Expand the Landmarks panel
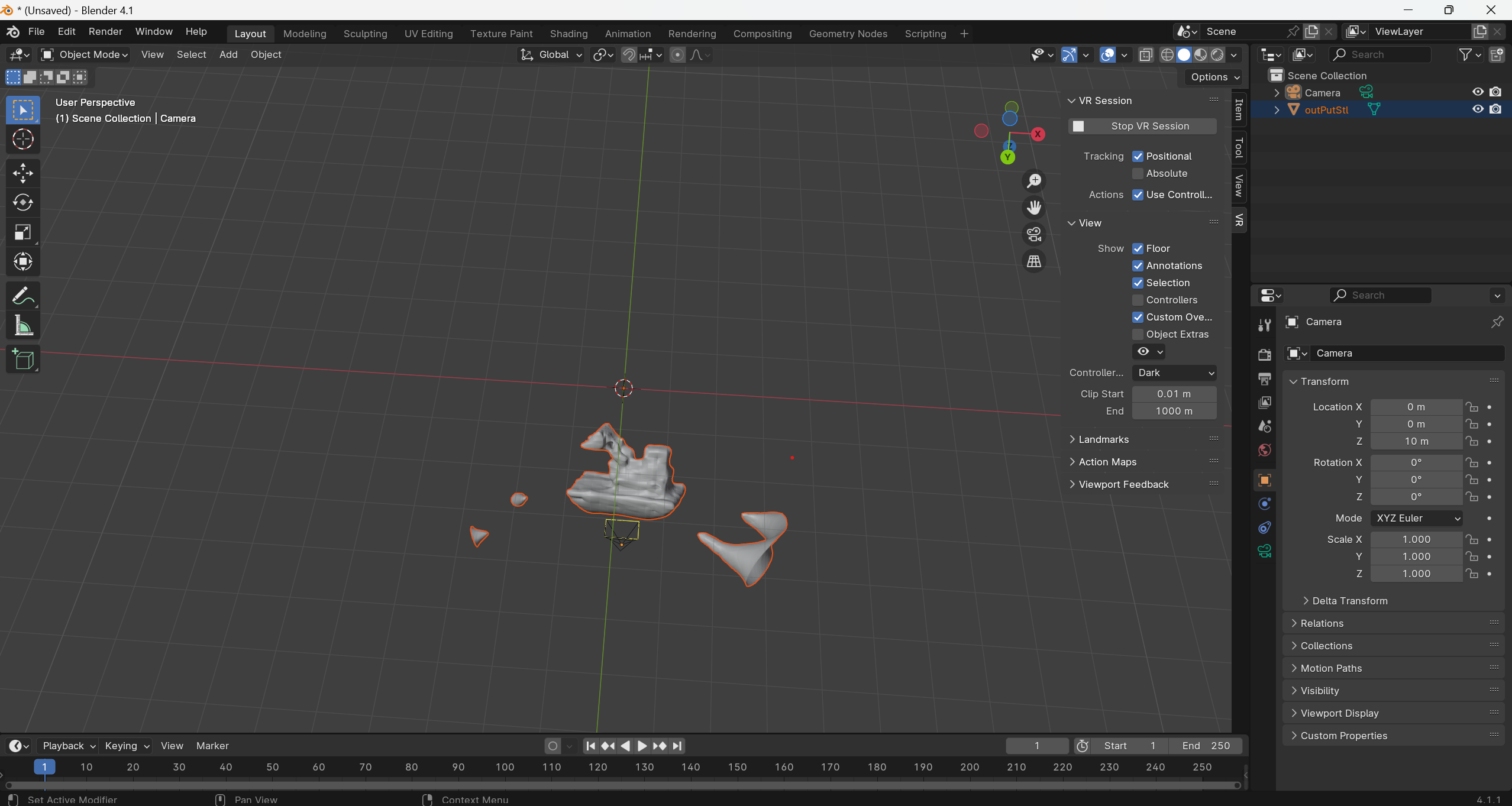The width and height of the screenshot is (1512, 806). click(1103, 439)
